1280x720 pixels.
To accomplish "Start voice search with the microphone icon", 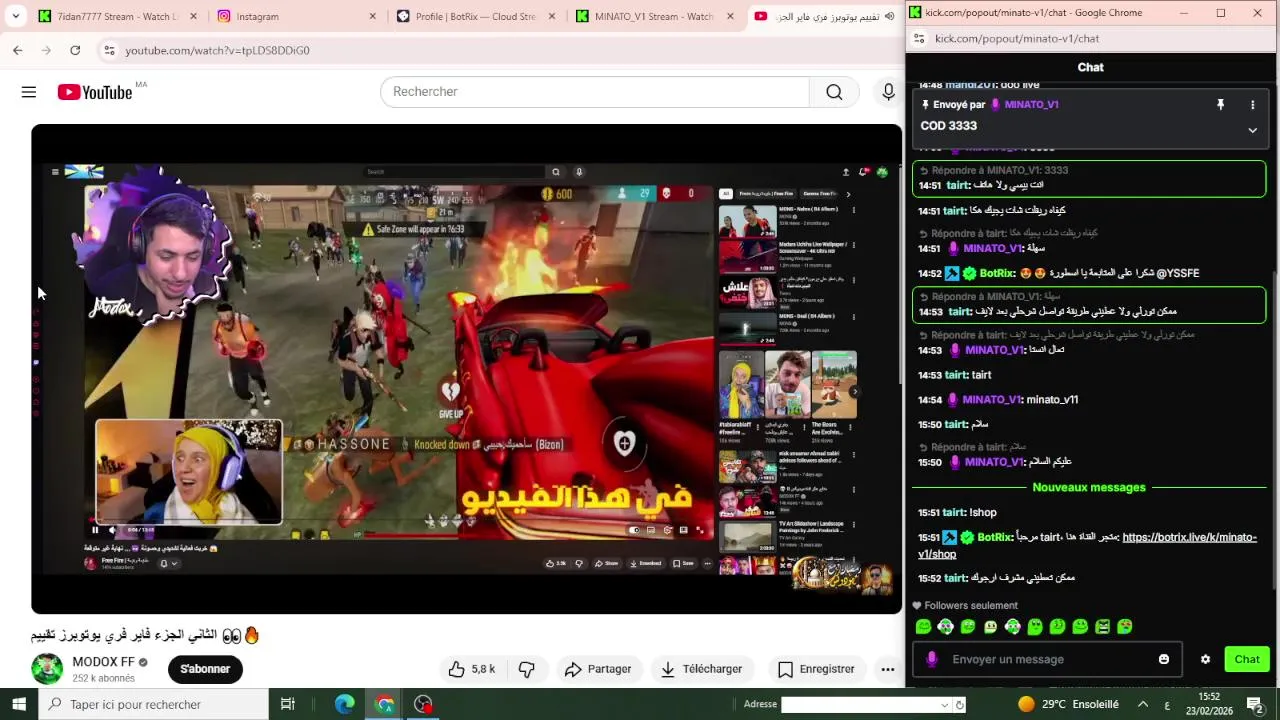I will click(888, 92).
